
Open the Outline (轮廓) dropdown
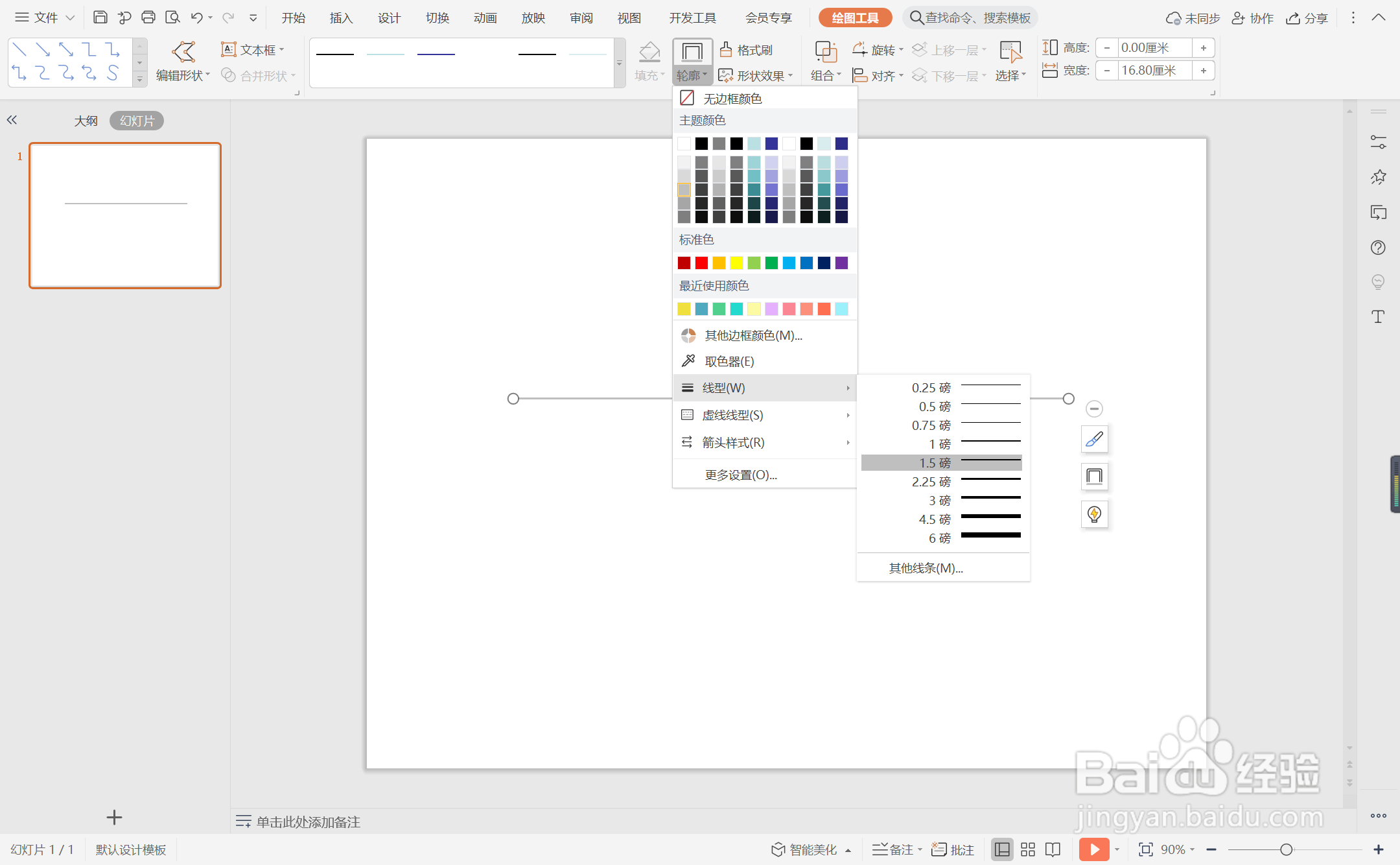coord(692,76)
